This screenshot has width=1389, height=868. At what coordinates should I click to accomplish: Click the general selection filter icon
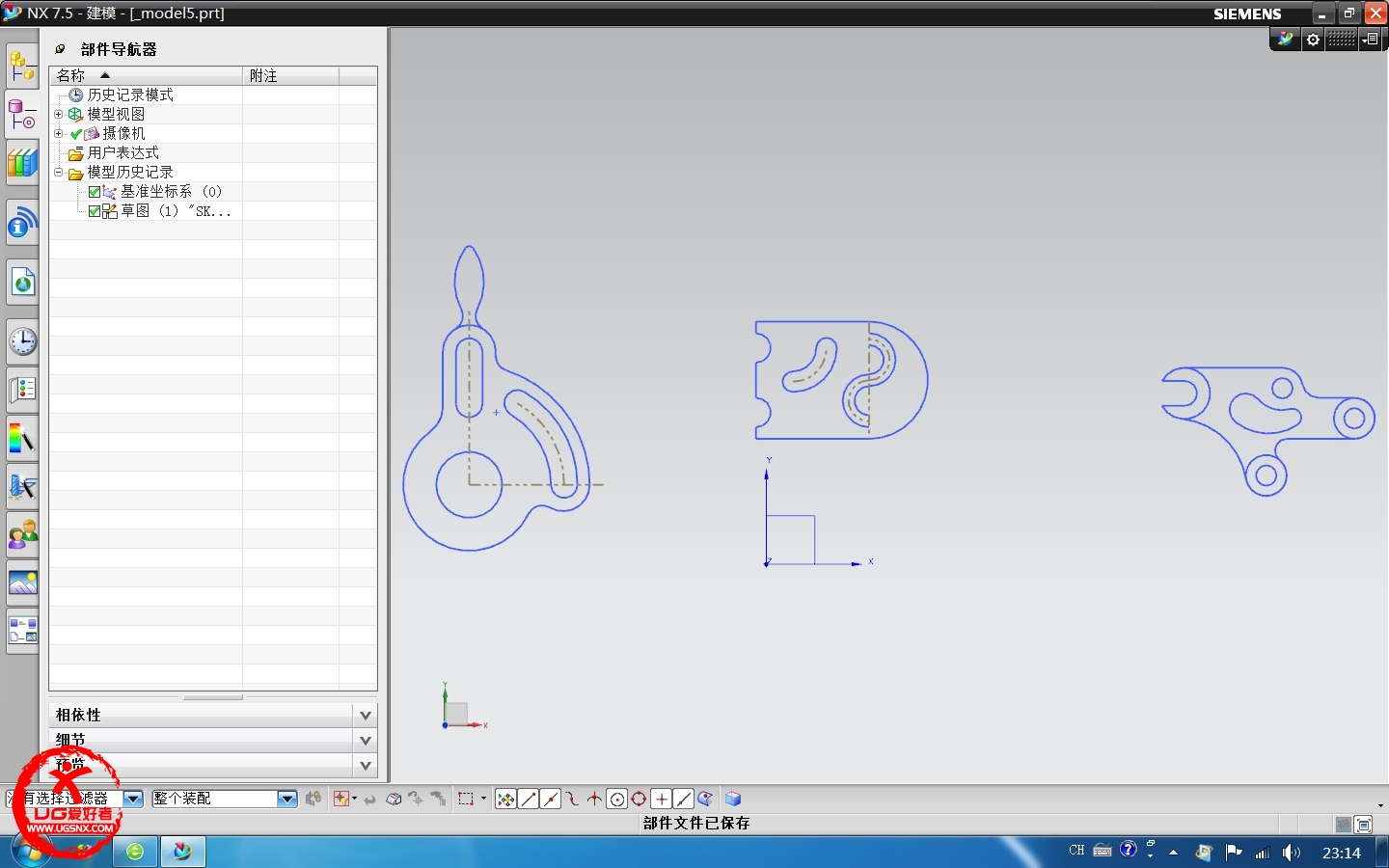coord(340,799)
